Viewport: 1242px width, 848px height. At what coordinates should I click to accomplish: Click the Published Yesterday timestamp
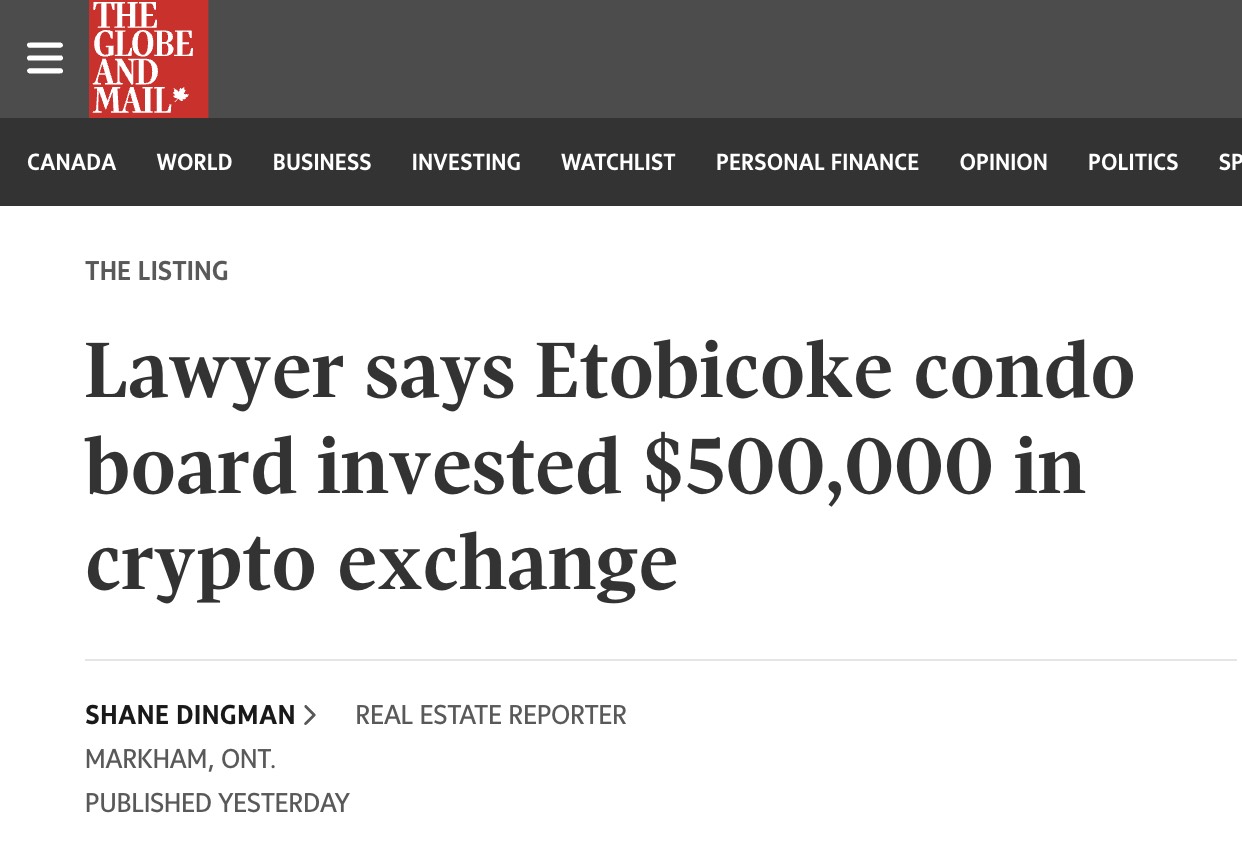click(217, 804)
